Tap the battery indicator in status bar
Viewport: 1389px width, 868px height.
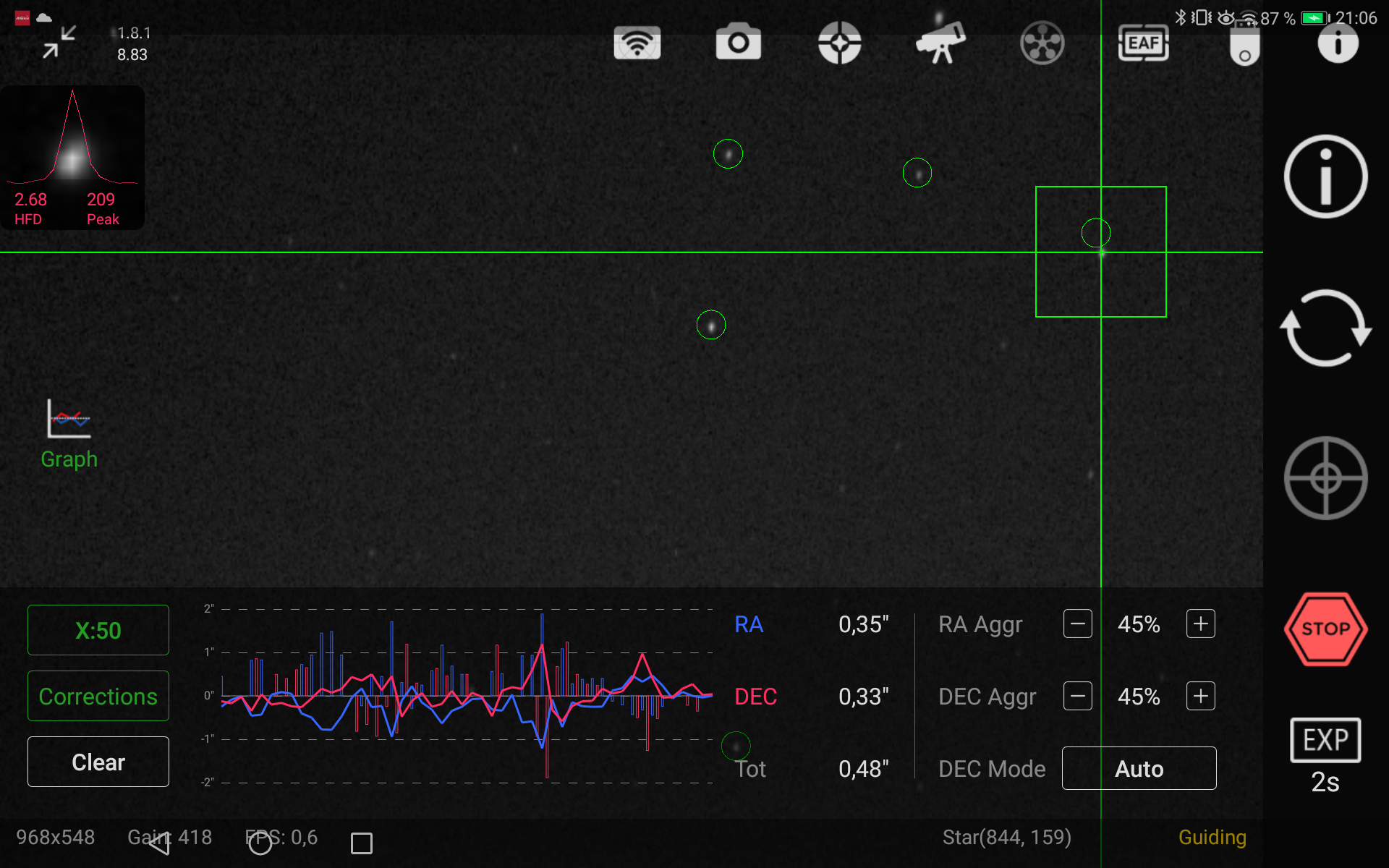pos(1315,18)
